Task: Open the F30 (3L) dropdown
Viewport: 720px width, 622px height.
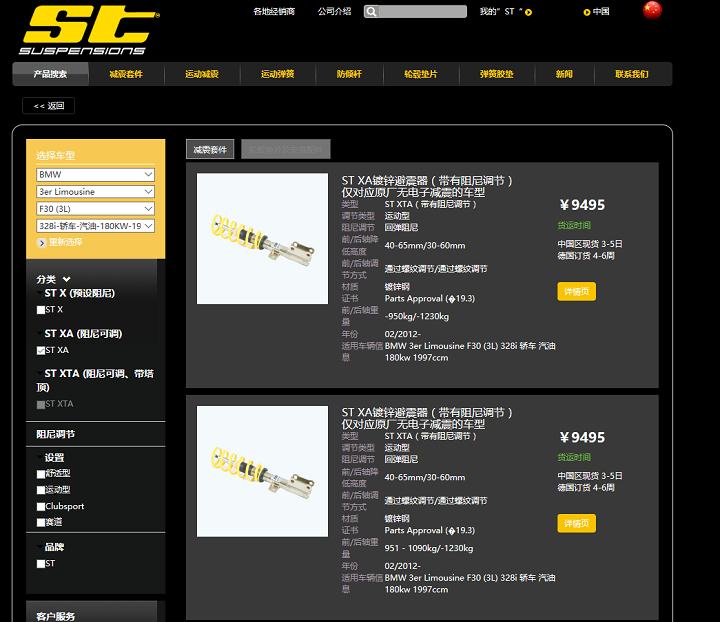Action: coord(96,209)
